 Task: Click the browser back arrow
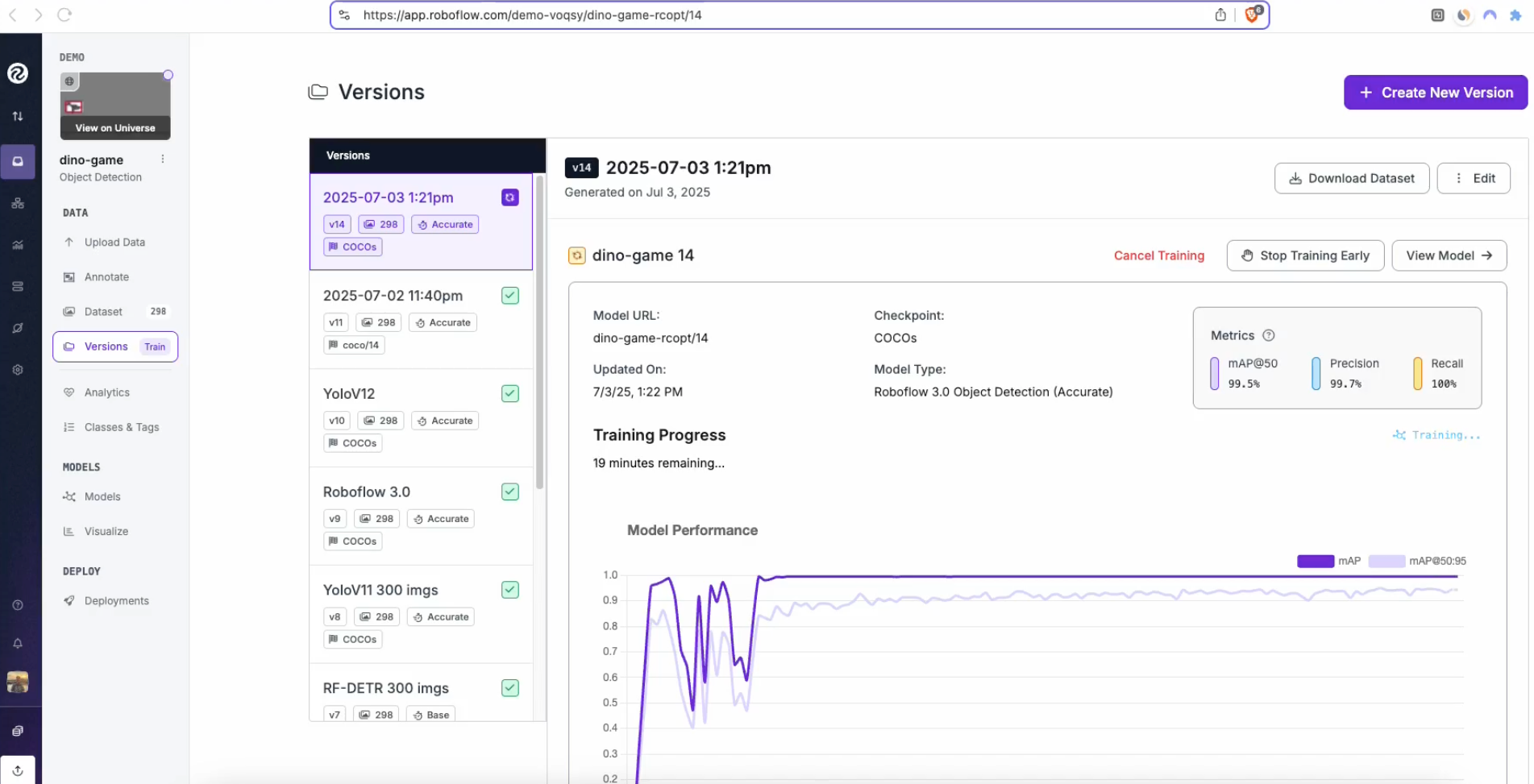pyautogui.click(x=13, y=15)
